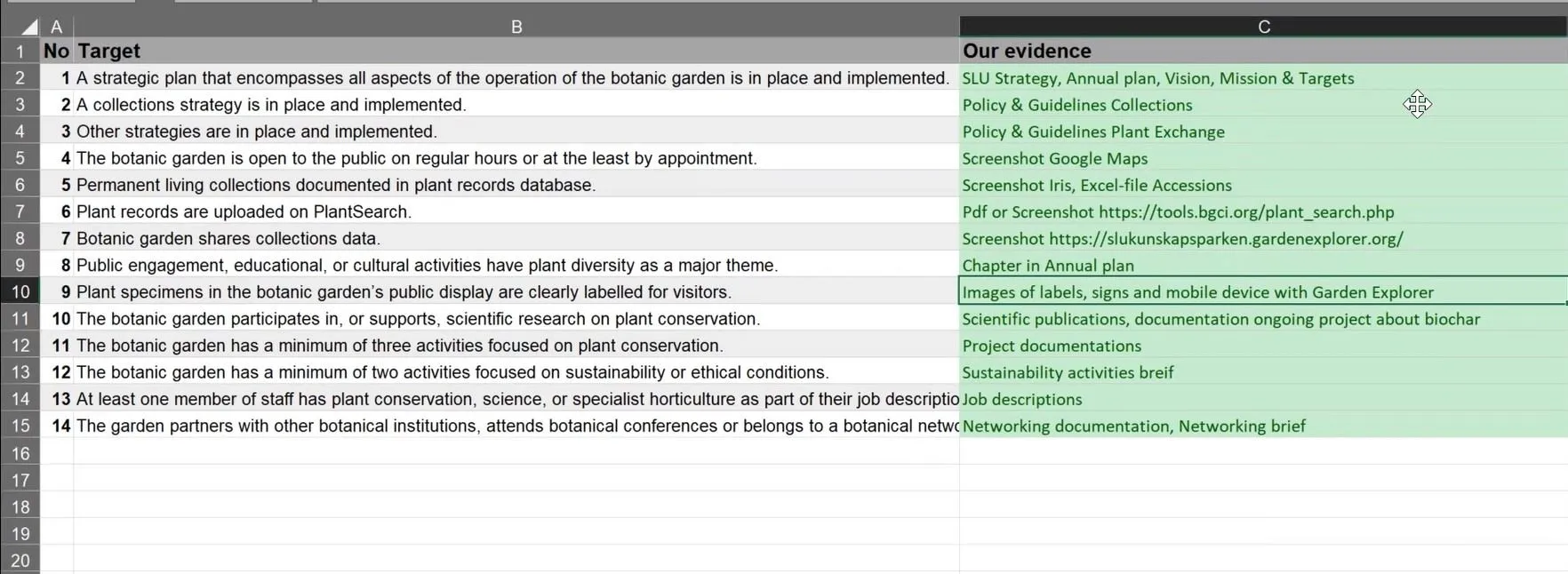Click target 'Other strategies are in place and implemented.'

click(x=516, y=132)
